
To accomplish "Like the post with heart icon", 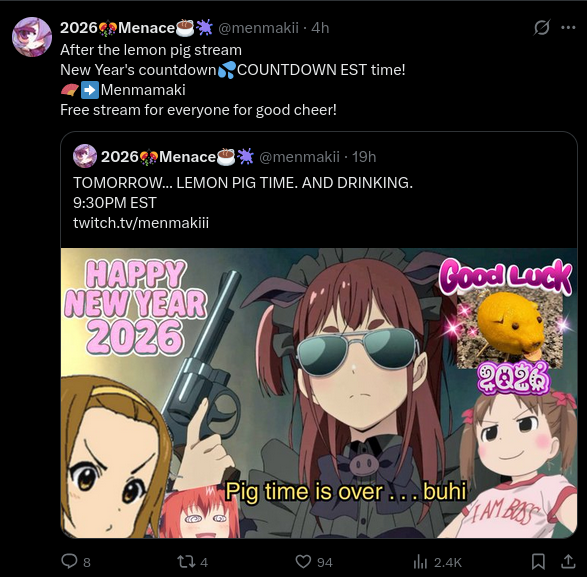I will [x=303, y=562].
